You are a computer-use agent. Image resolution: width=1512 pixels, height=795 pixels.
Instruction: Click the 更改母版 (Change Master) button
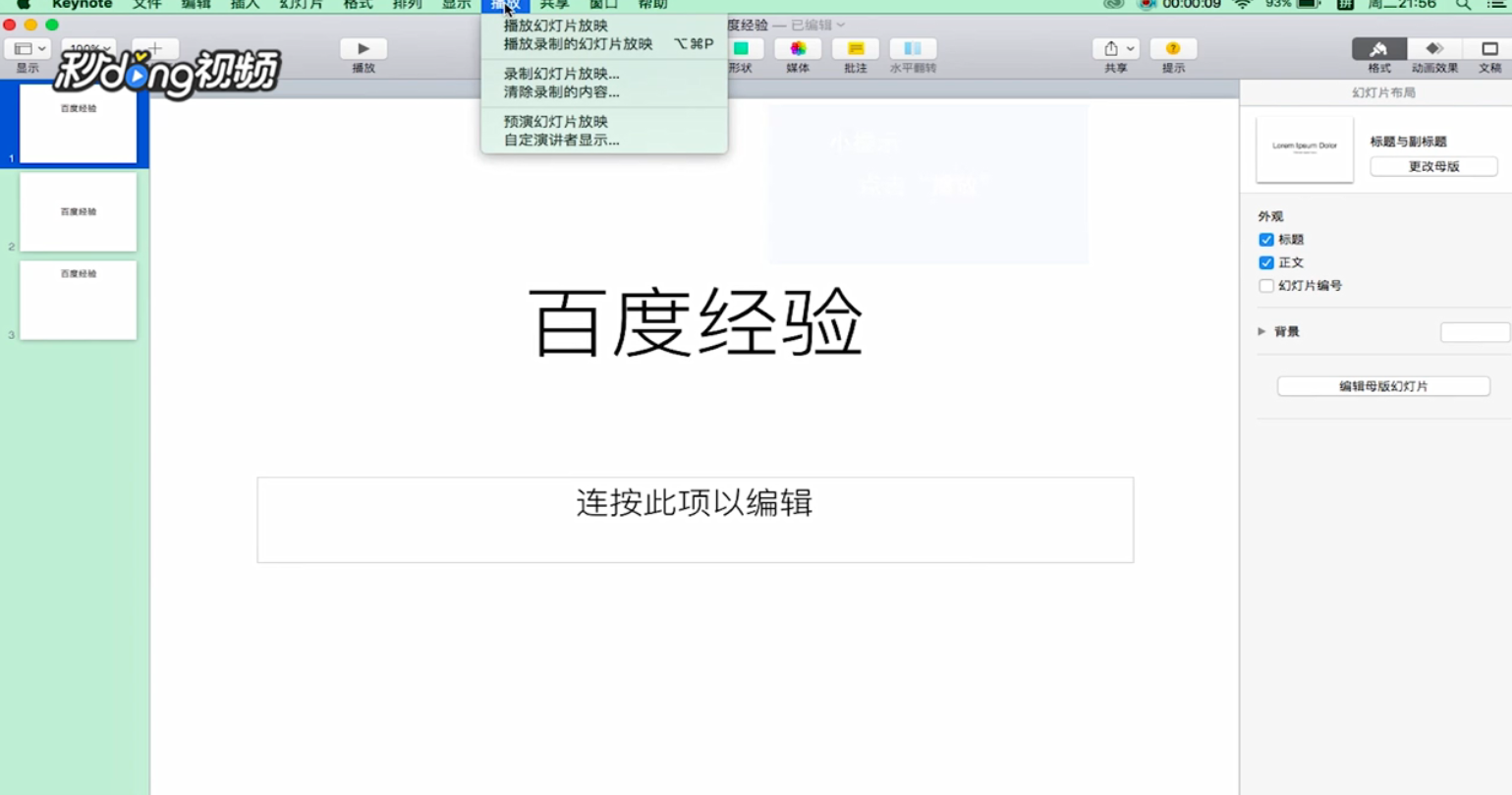tap(1433, 166)
